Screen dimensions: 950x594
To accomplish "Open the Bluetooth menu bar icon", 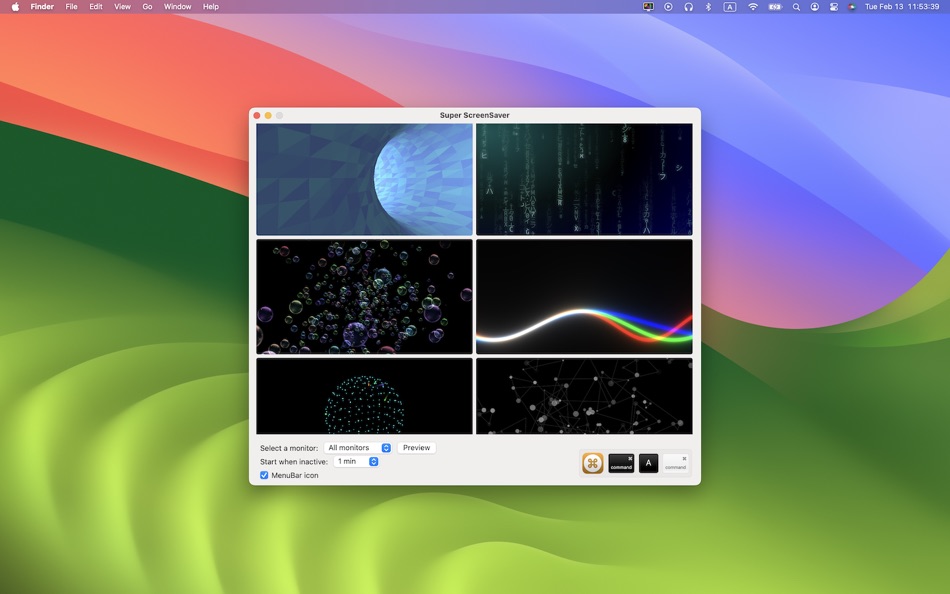I will (x=708, y=7).
